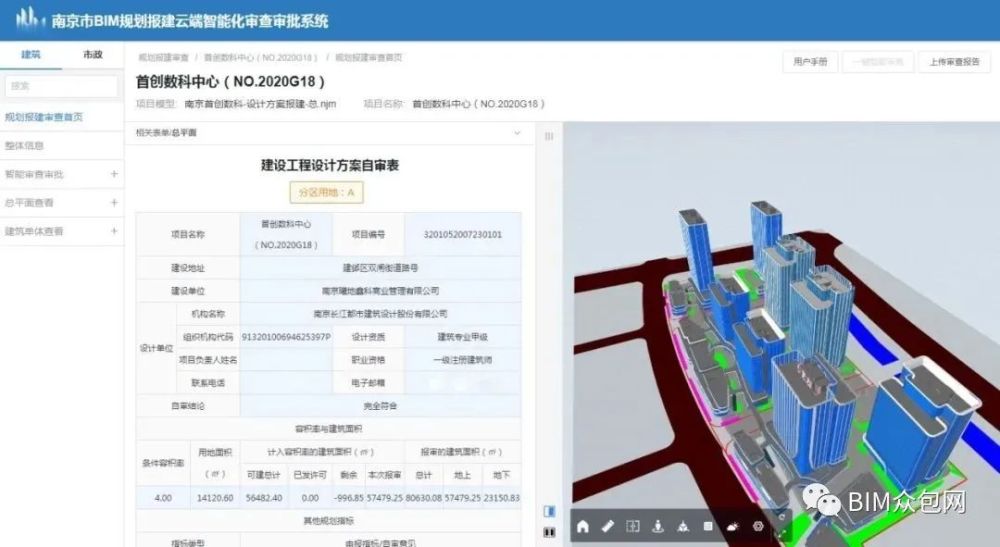Expand 智能审查审批 with its plus icon

(114, 174)
